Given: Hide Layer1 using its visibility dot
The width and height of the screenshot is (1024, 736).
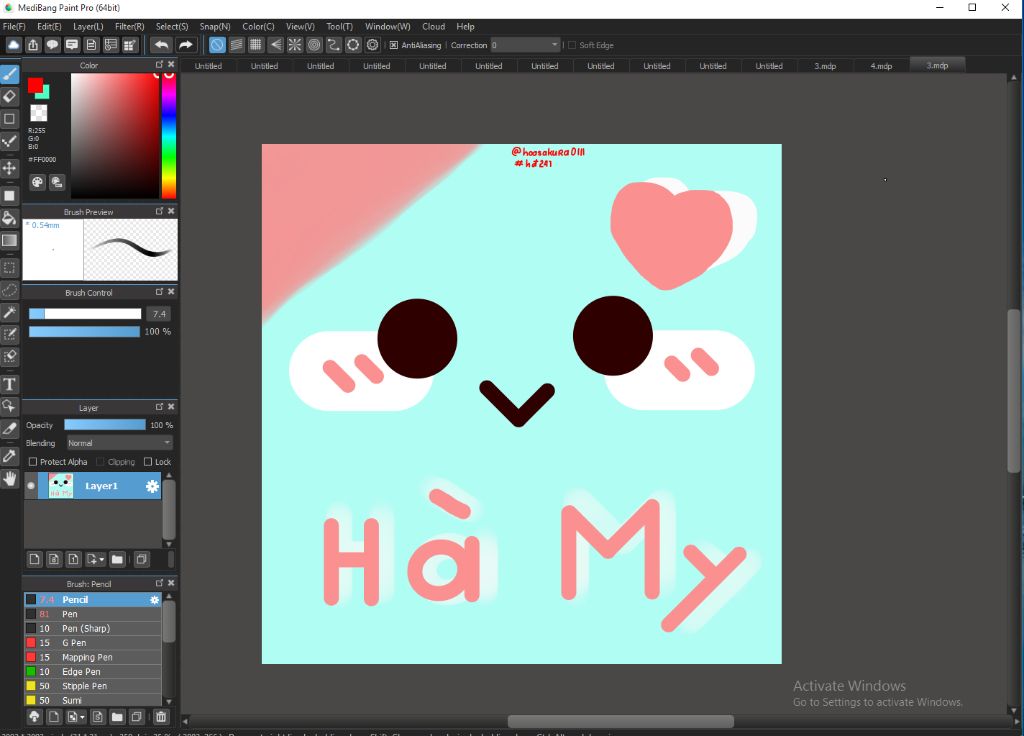Looking at the screenshot, I should pos(31,486).
